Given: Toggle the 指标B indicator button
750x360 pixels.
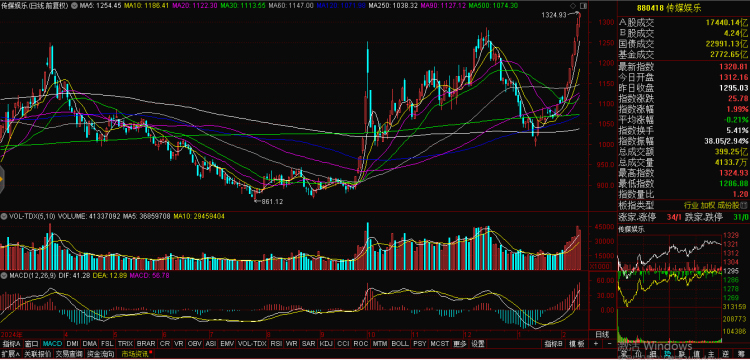Looking at the screenshot, I should click(x=553, y=343).
